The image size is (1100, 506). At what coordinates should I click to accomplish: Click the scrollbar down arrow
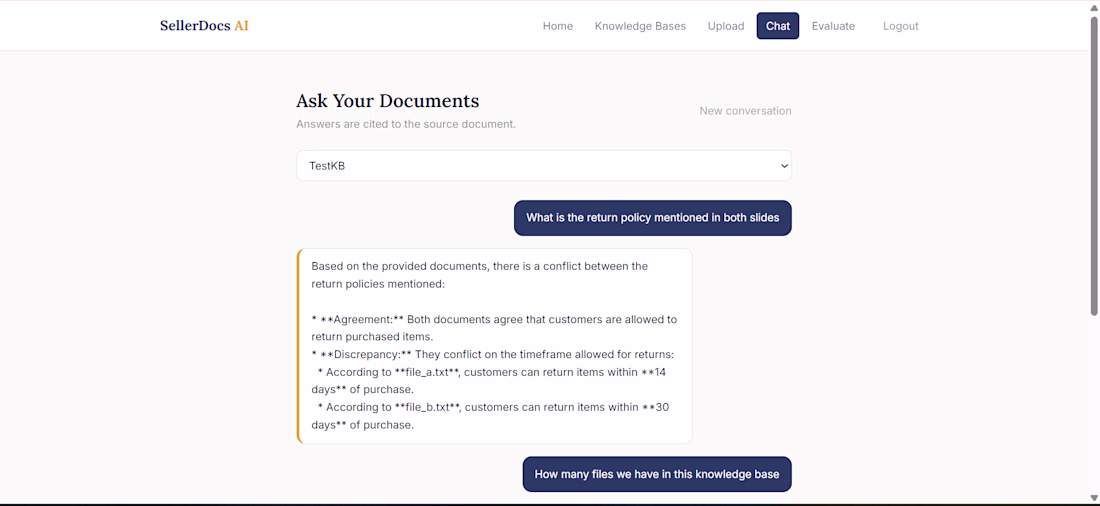1094,498
